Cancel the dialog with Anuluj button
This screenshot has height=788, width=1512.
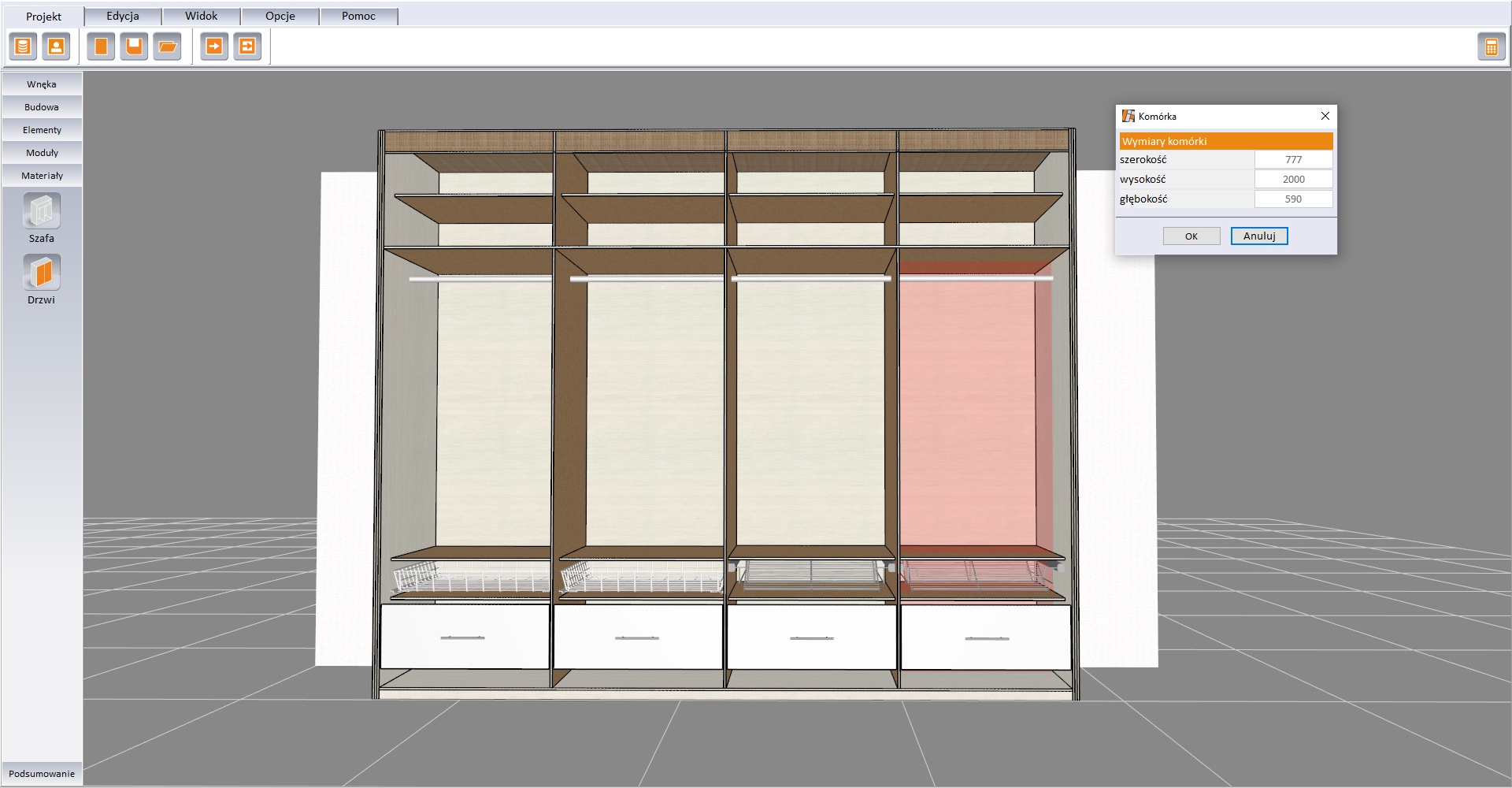(1258, 236)
